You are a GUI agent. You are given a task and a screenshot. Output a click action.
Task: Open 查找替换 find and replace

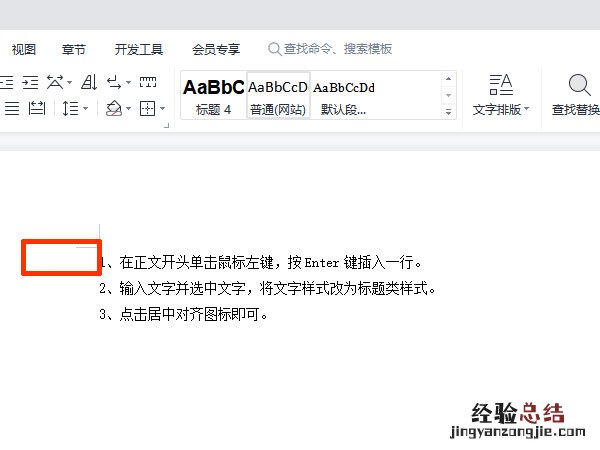click(x=577, y=94)
